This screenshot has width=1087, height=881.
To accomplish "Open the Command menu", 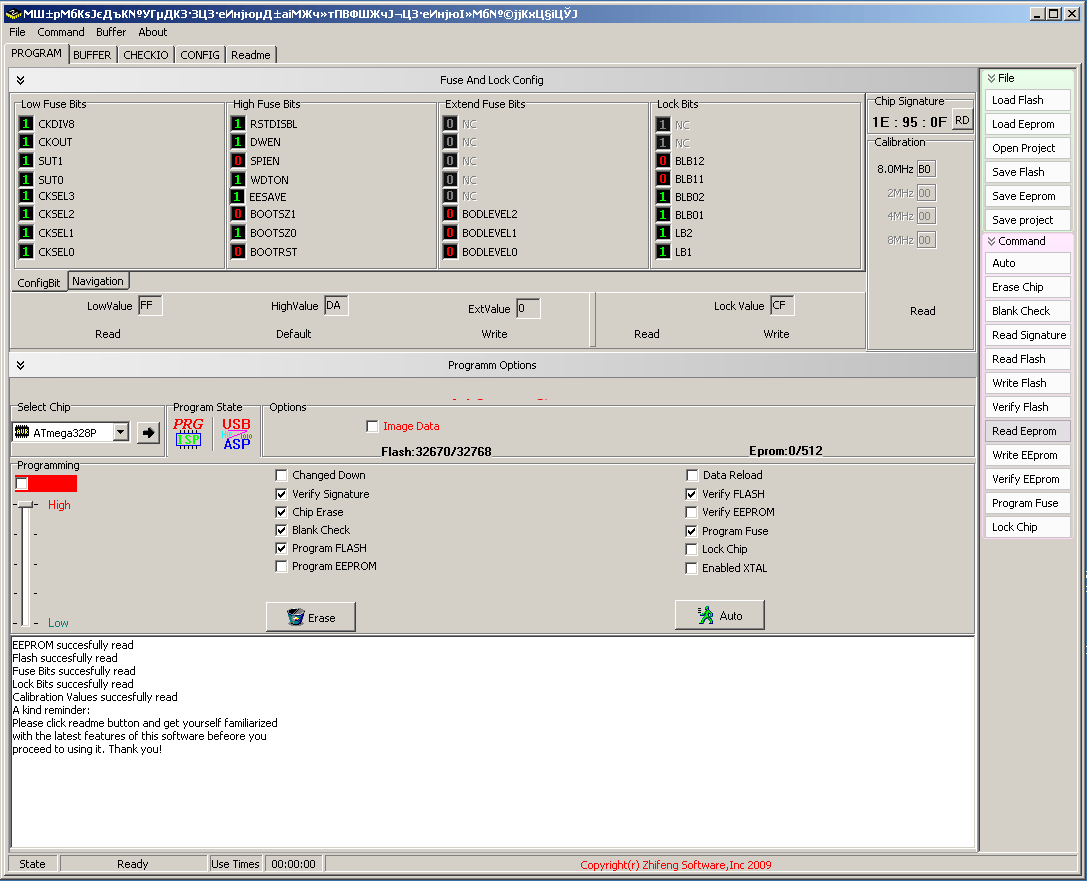I will pos(61,32).
